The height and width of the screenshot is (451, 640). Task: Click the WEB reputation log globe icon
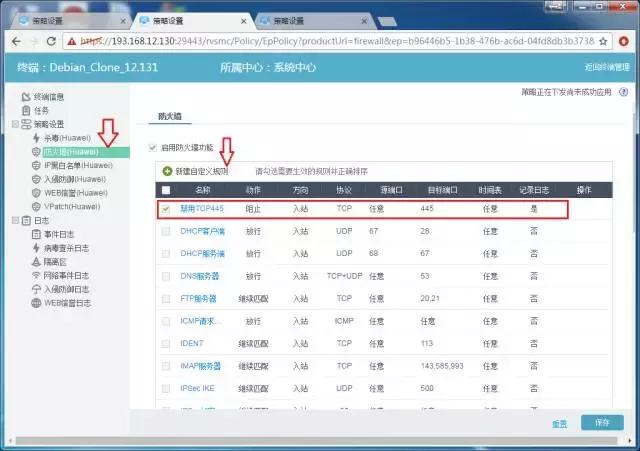[36, 303]
